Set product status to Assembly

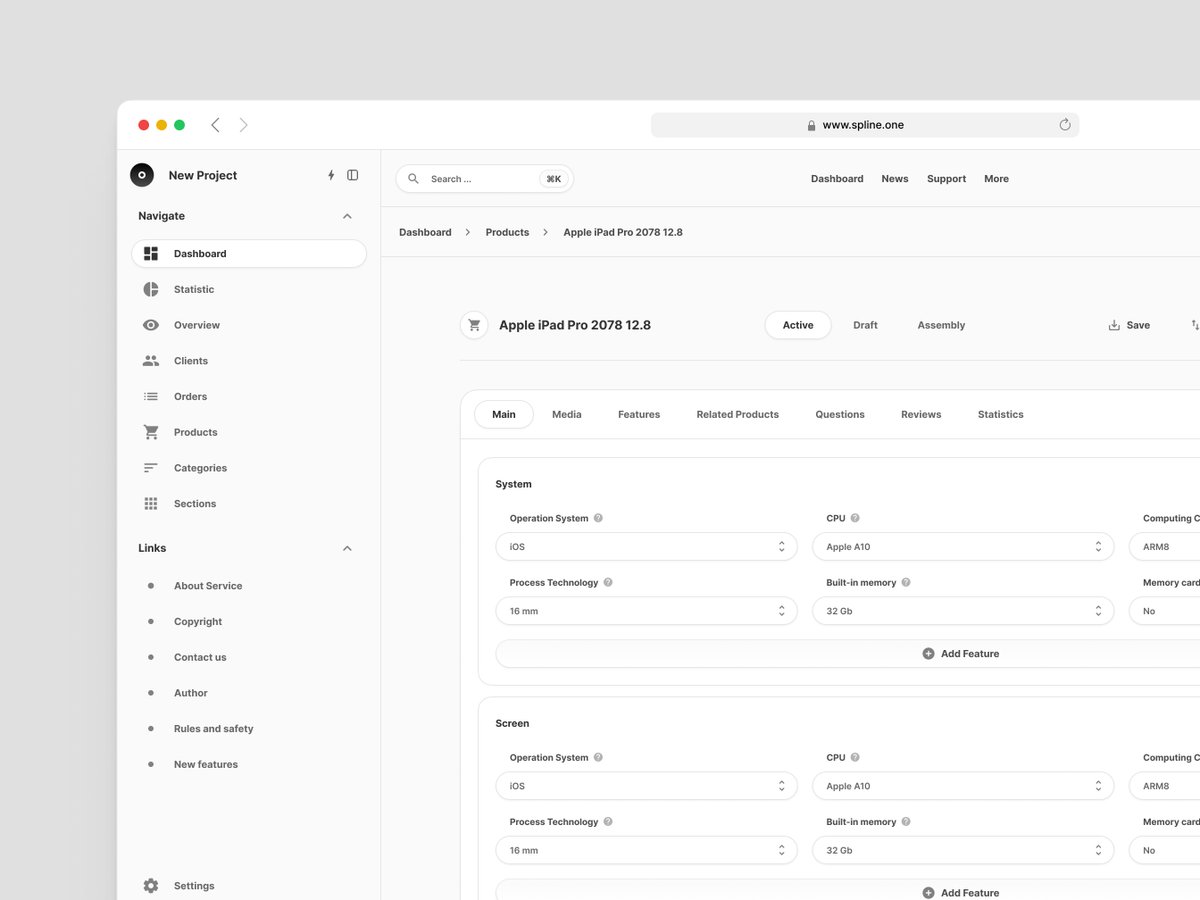tap(941, 325)
